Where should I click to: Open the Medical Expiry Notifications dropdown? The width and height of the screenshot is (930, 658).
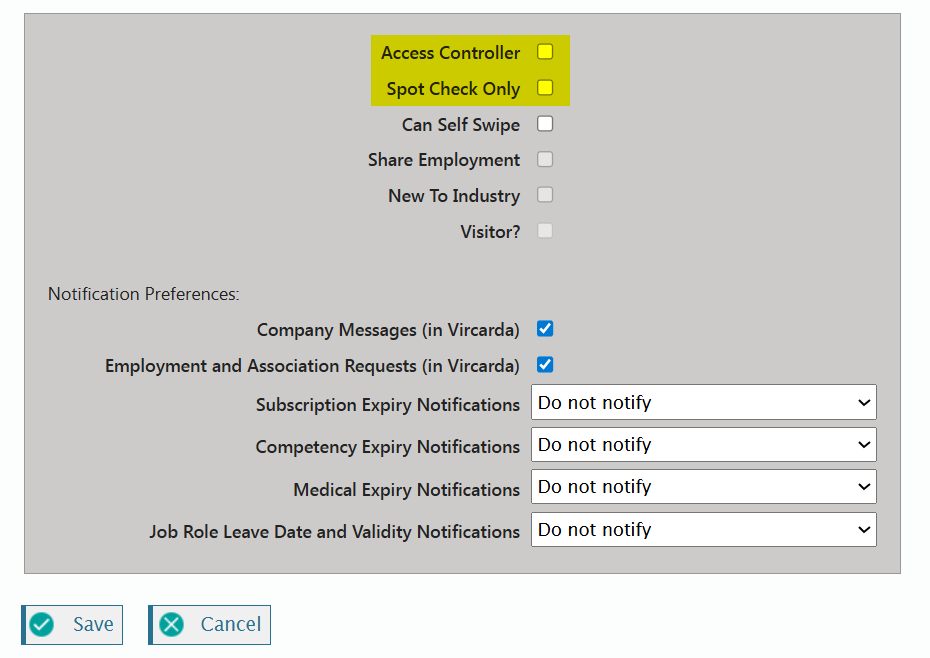click(703, 487)
